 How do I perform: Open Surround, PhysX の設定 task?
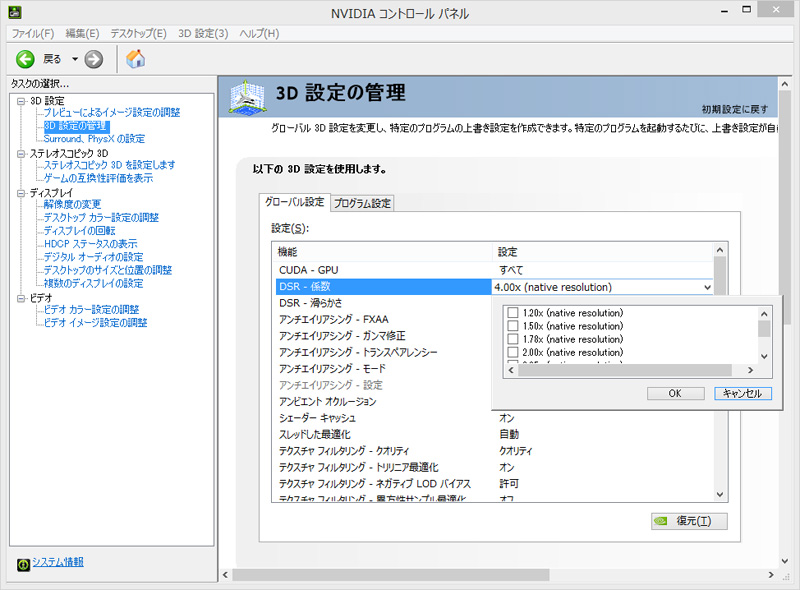click(94, 139)
